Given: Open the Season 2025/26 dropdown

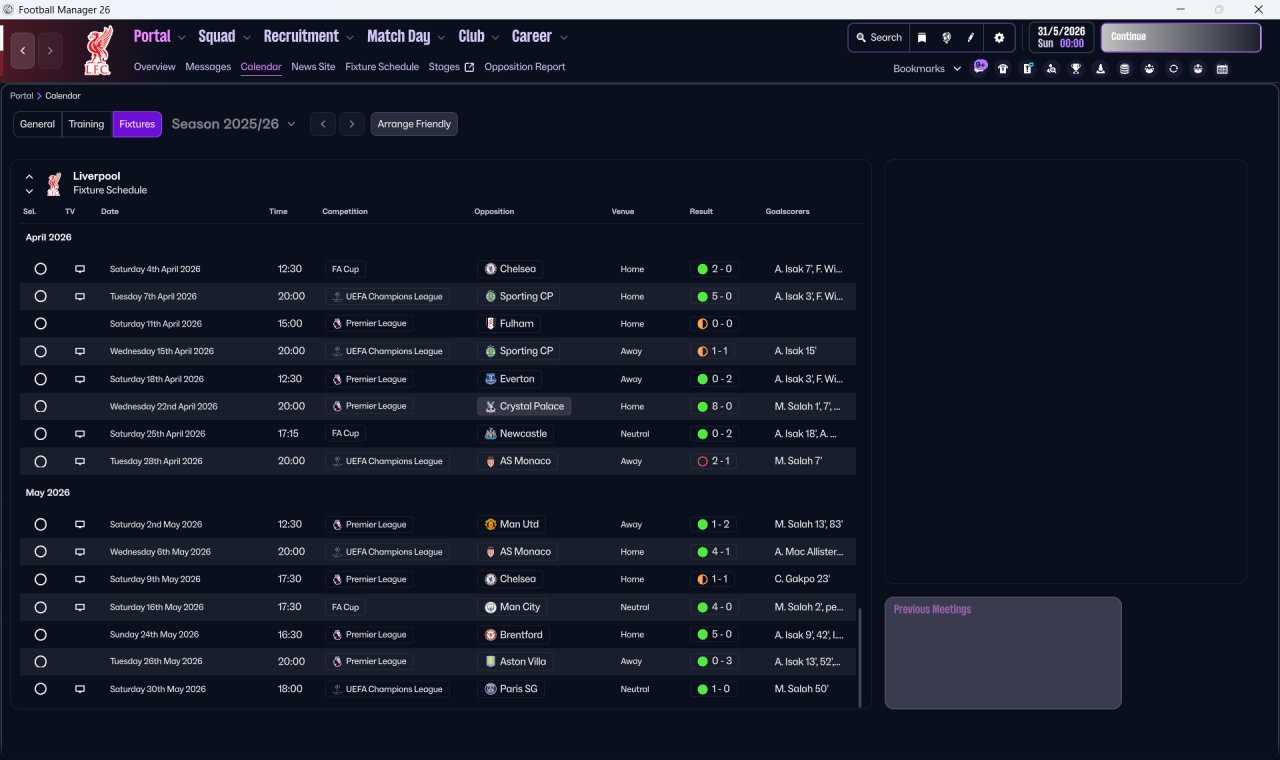Looking at the screenshot, I should (233, 124).
